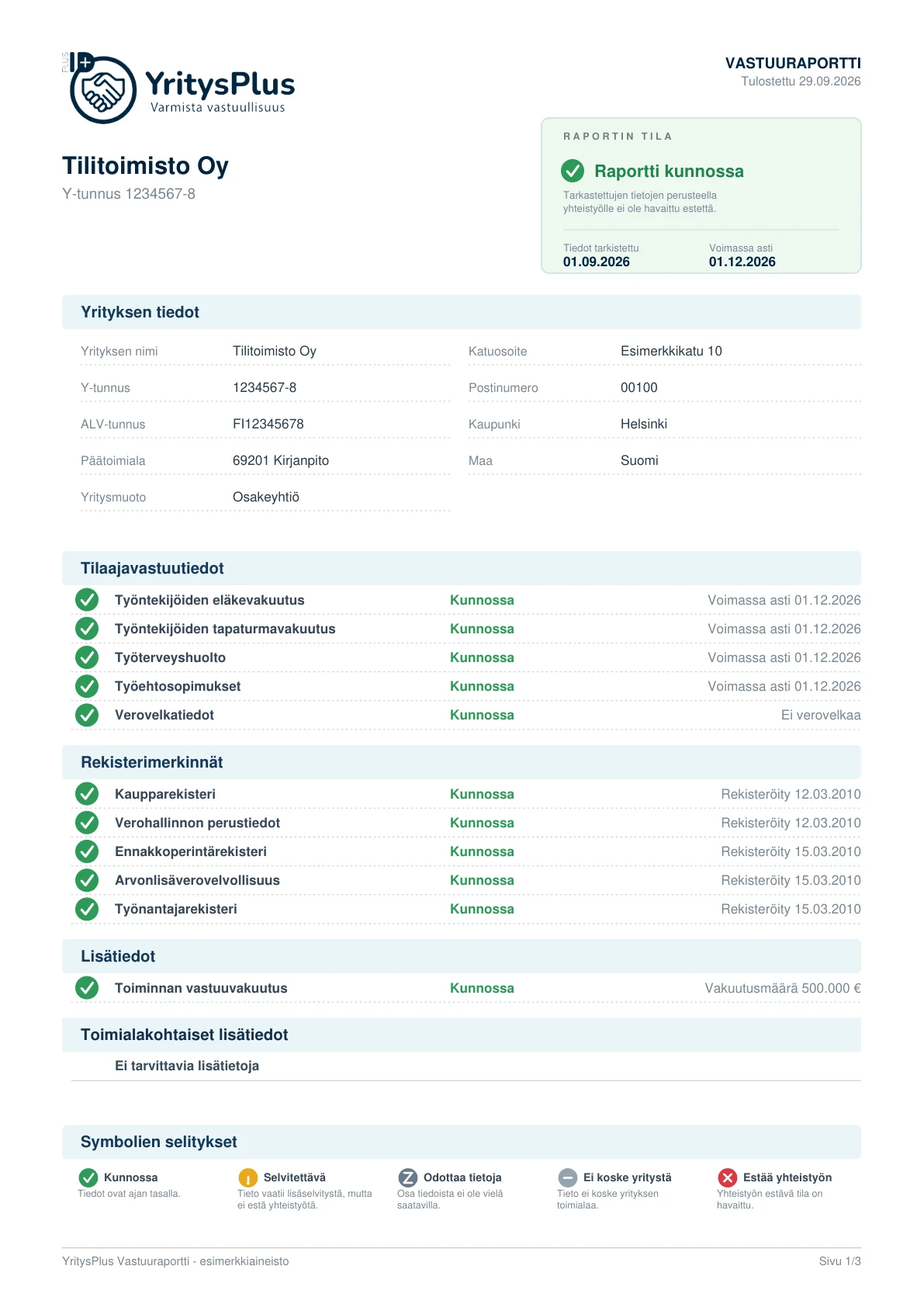The image size is (924, 1307).
Task: Click the Vakuutusmäärä 500.000 € text
Action: point(783,988)
